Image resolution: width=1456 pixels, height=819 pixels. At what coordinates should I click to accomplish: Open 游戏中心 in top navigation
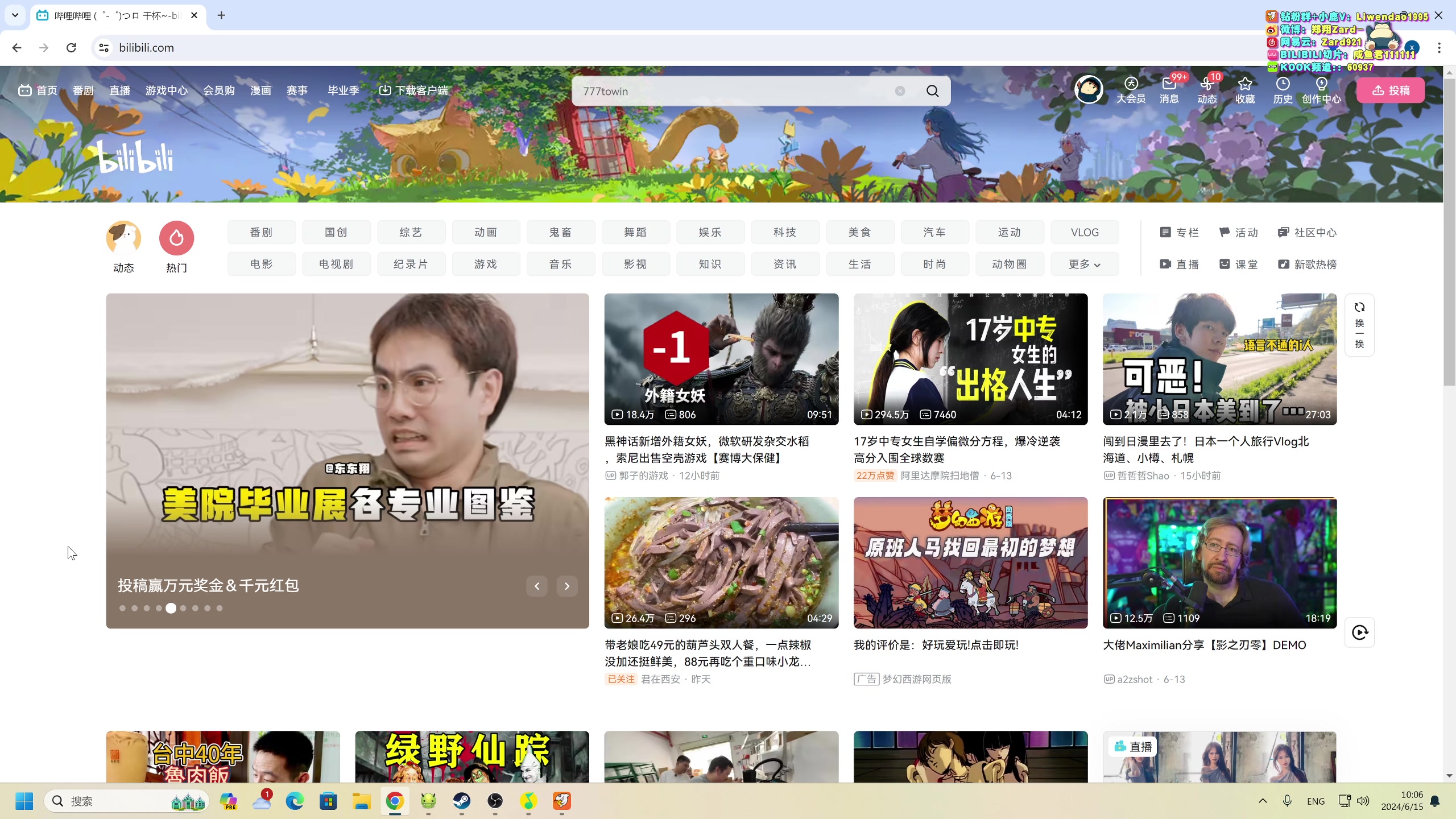pos(166,90)
